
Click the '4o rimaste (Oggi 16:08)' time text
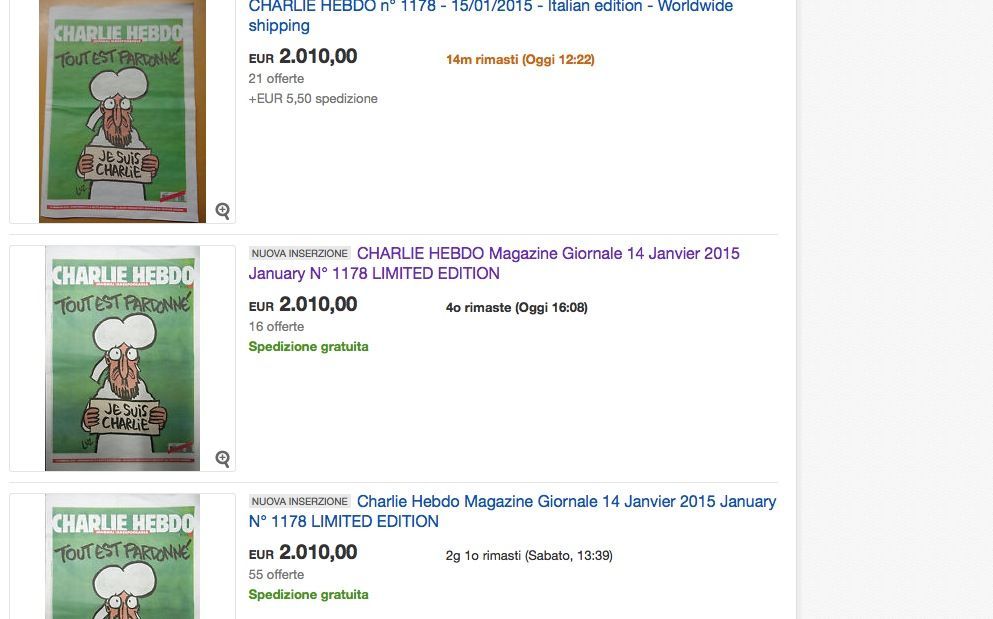(x=516, y=308)
